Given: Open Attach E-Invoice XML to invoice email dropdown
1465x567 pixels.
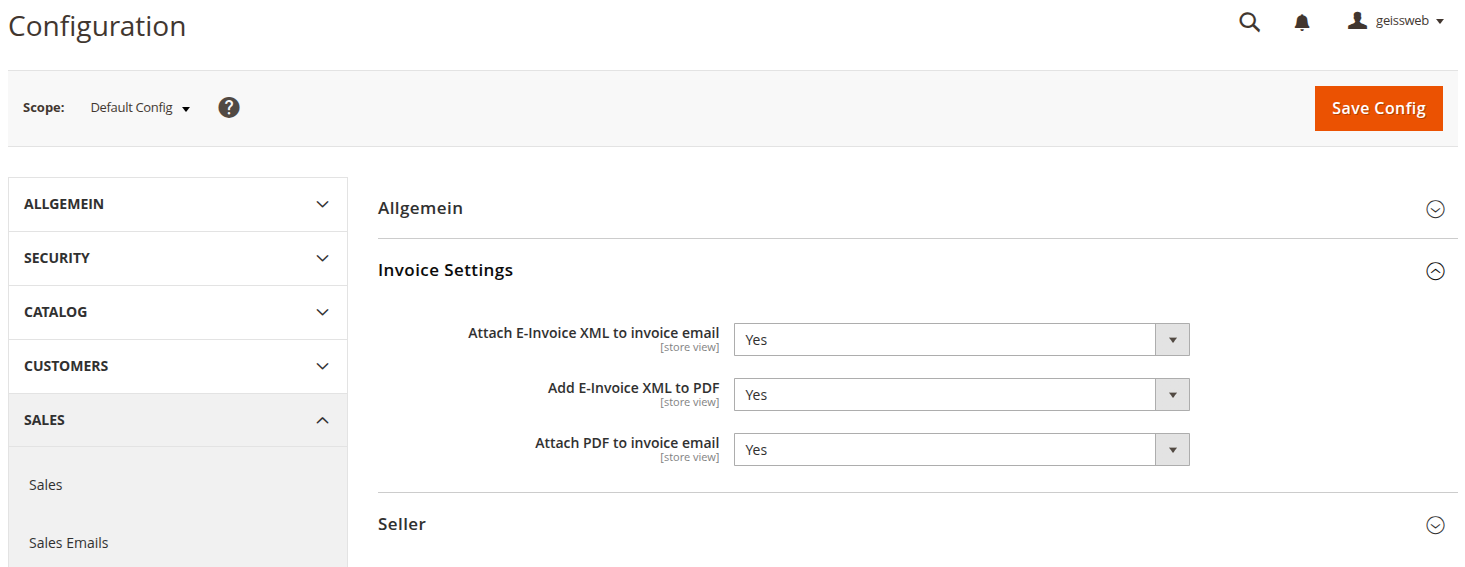Looking at the screenshot, I should pyautogui.click(x=961, y=340).
